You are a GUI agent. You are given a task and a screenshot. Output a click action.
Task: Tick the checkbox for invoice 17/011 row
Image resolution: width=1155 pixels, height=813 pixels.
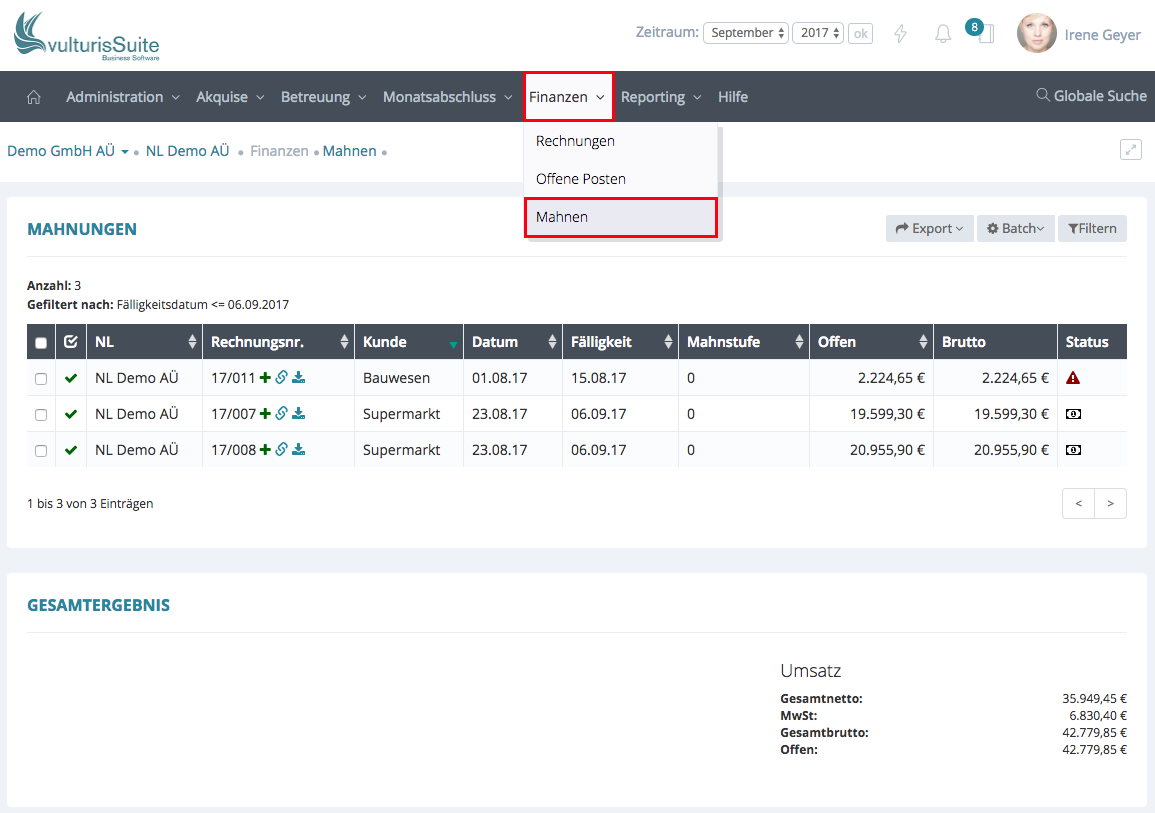[x=41, y=379]
